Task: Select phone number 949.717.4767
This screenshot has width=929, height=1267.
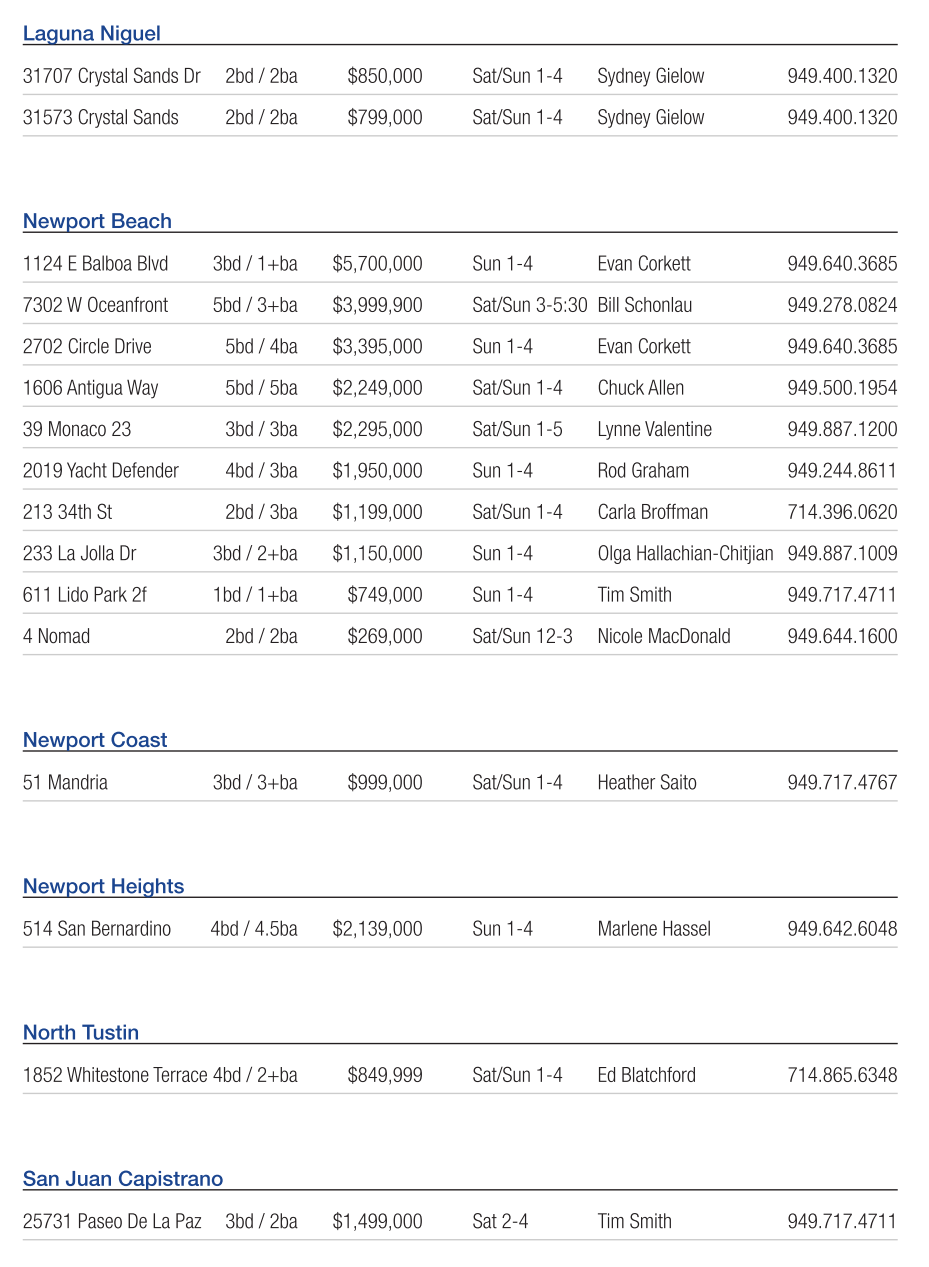Action: pyautogui.click(x=842, y=782)
